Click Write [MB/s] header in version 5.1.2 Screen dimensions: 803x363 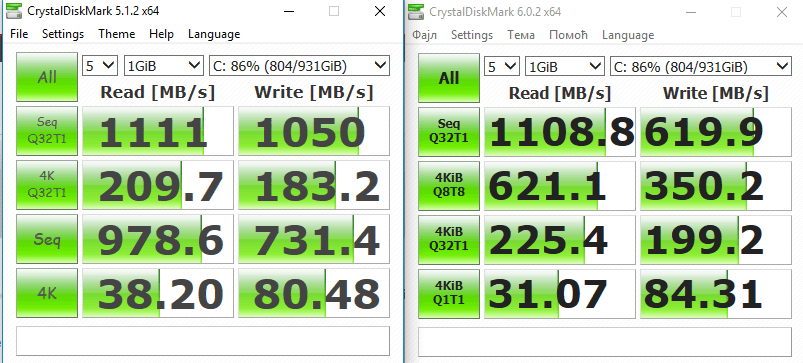pyautogui.click(x=314, y=92)
